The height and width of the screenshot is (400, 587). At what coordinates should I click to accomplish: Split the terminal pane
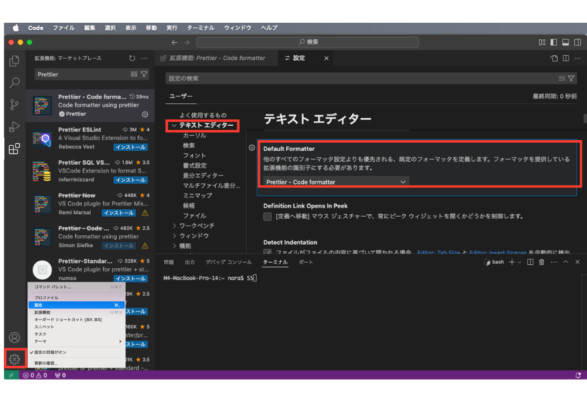(x=530, y=262)
